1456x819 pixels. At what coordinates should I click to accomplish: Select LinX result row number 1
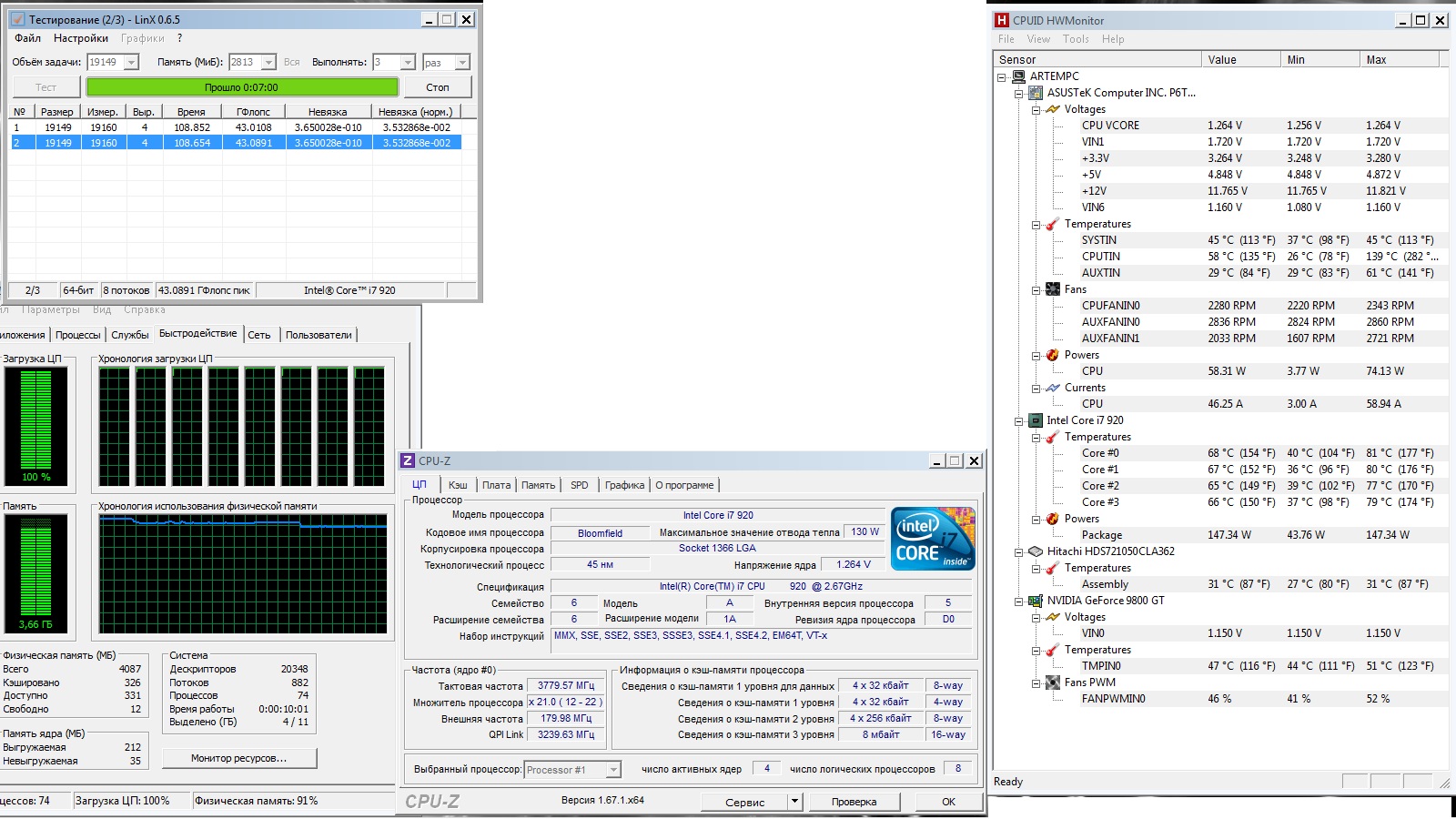pos(236,127)
